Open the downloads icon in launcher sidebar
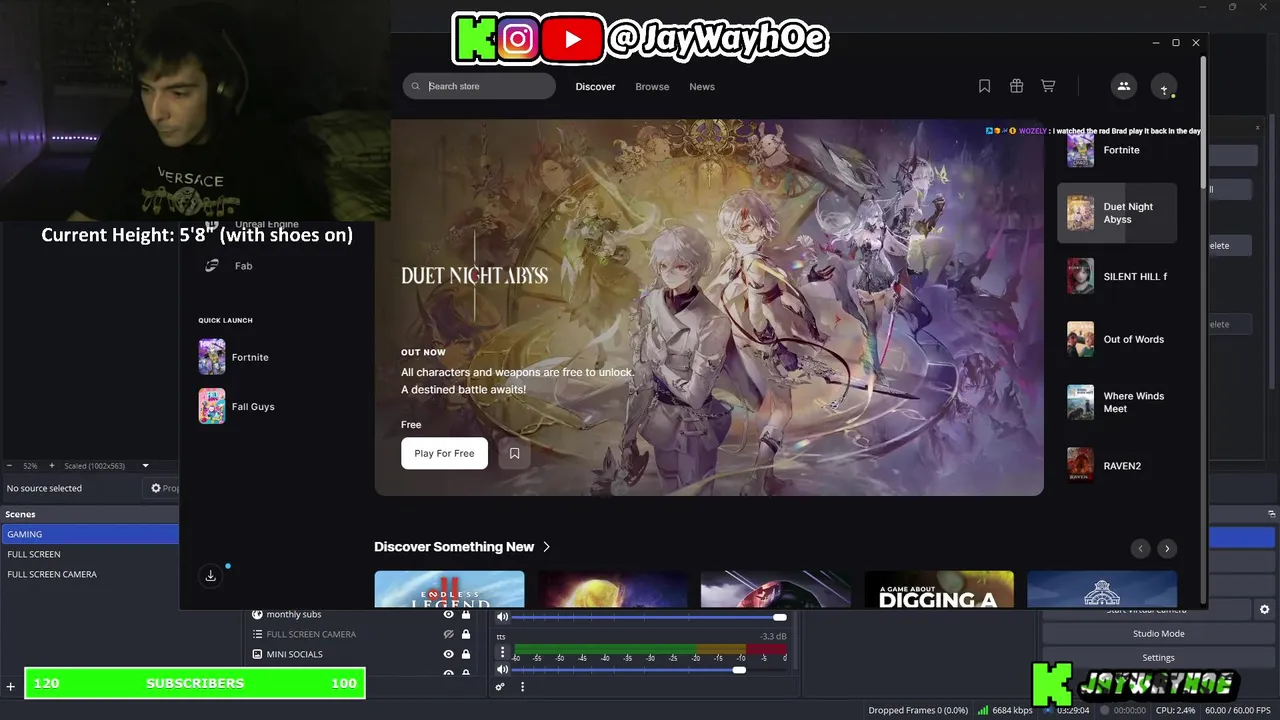 point(211,575)
